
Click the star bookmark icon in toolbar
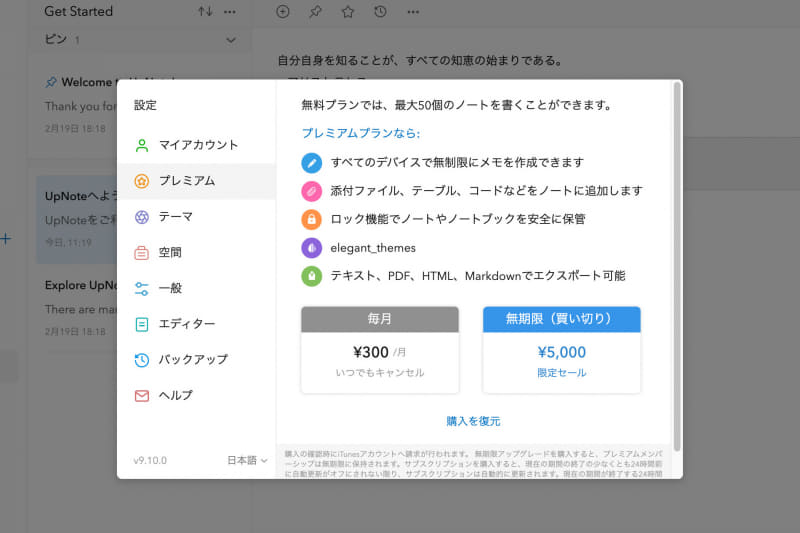click(x=348, y=12)
